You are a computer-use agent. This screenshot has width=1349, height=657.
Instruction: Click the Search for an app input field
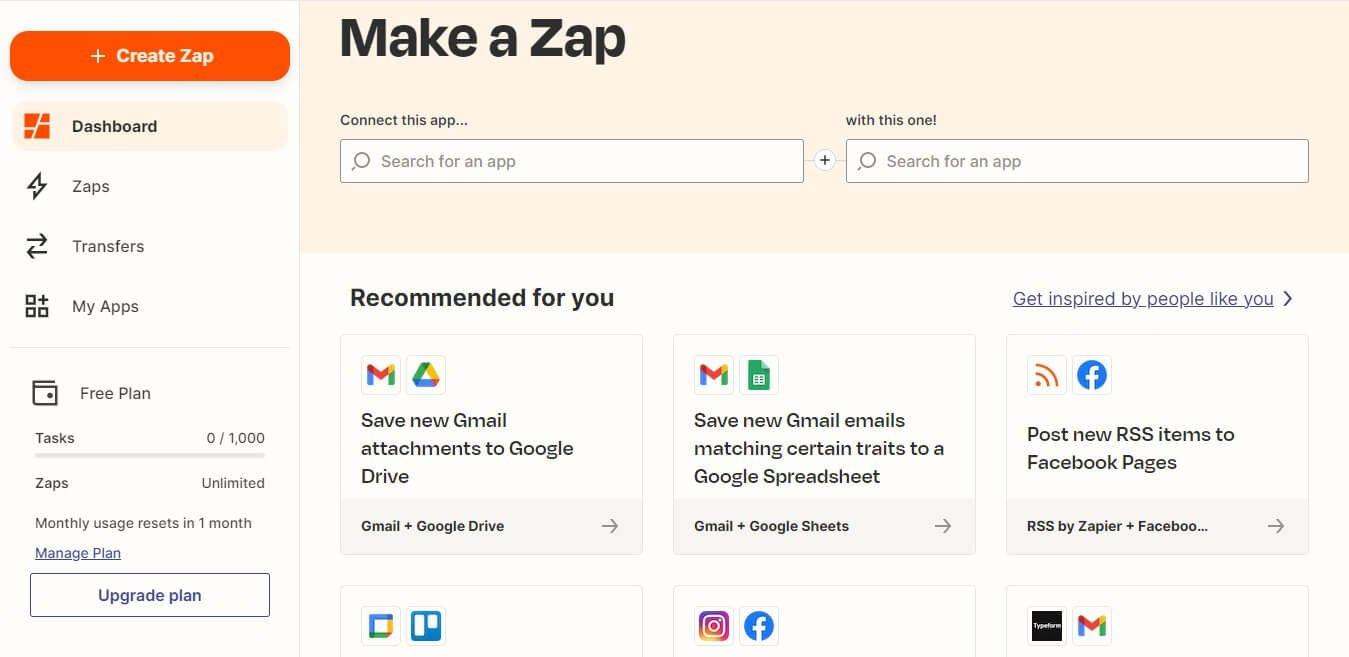tap(570, 160)
